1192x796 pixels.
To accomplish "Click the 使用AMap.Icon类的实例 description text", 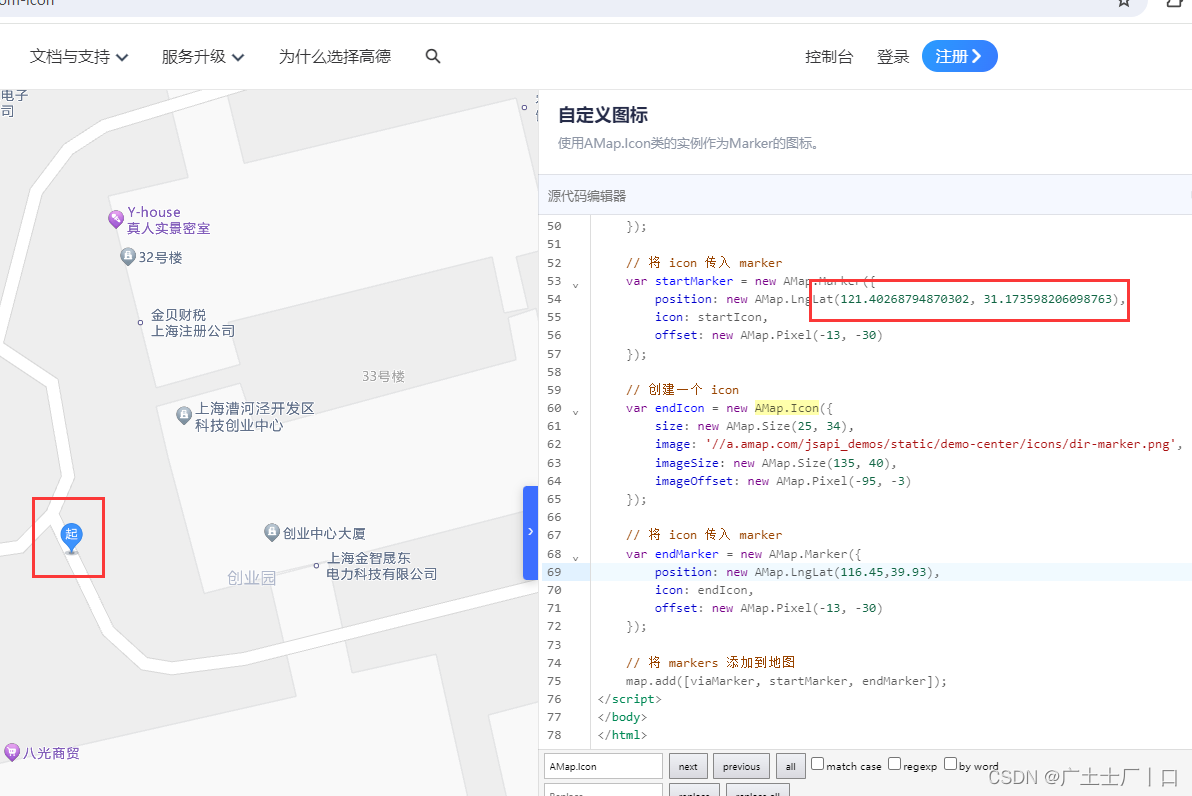I will pyautogui.click(x=688, y=144).
